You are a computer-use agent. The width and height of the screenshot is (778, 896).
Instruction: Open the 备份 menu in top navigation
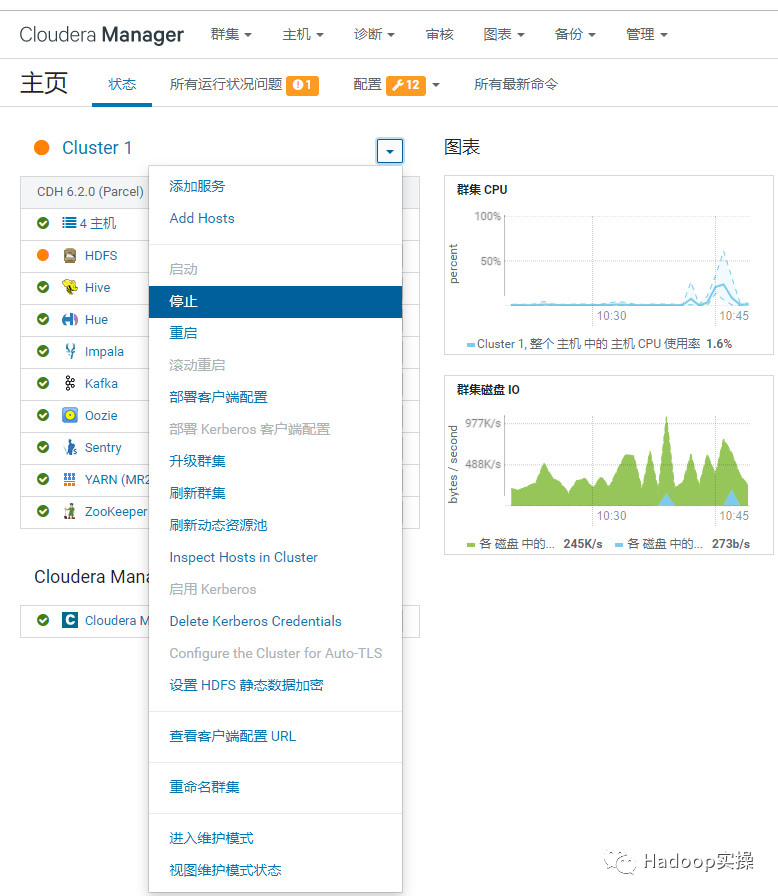(x=575, y=35)
